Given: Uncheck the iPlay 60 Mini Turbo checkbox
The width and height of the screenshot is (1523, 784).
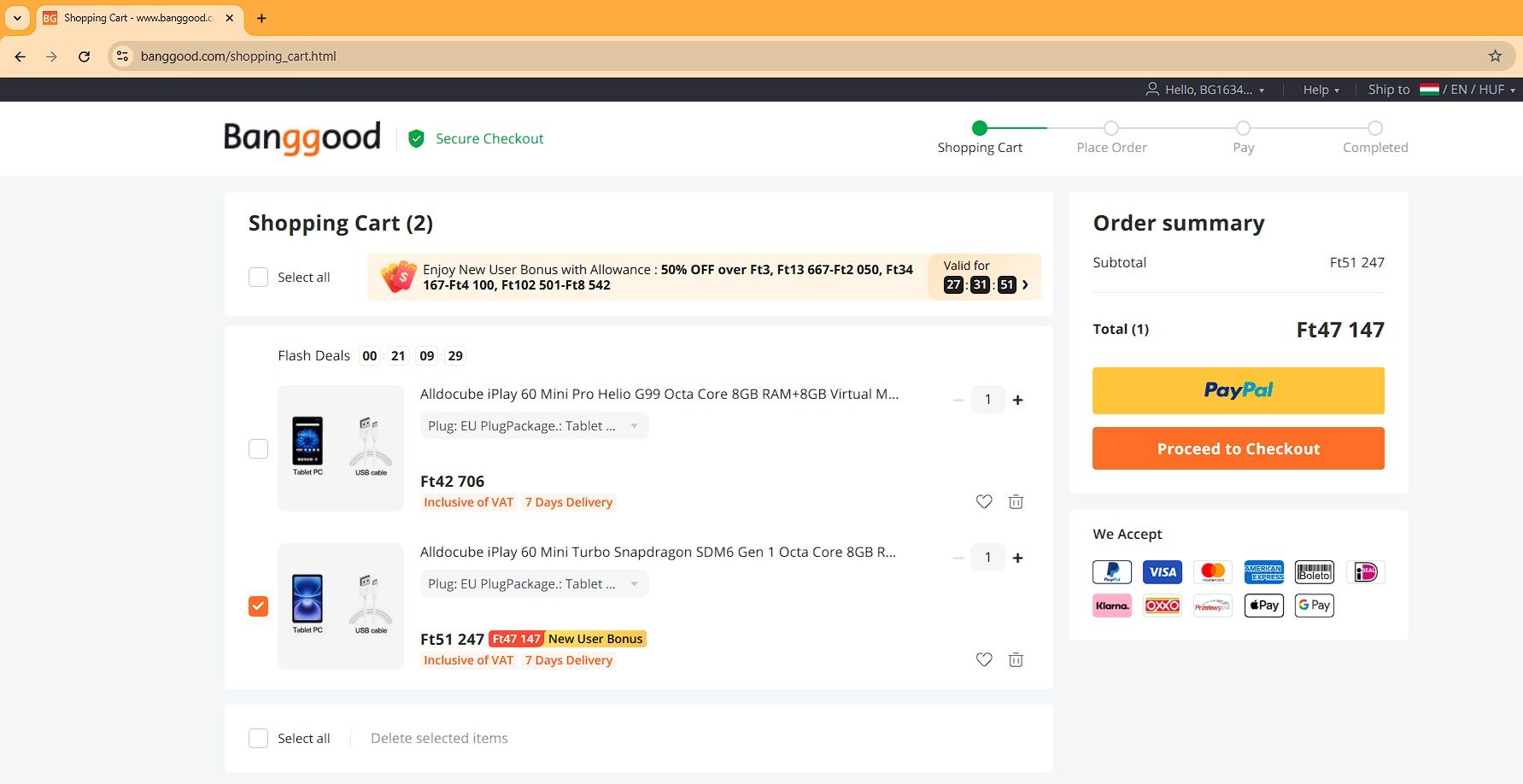Looking at the screenshot, I should 258,606.
